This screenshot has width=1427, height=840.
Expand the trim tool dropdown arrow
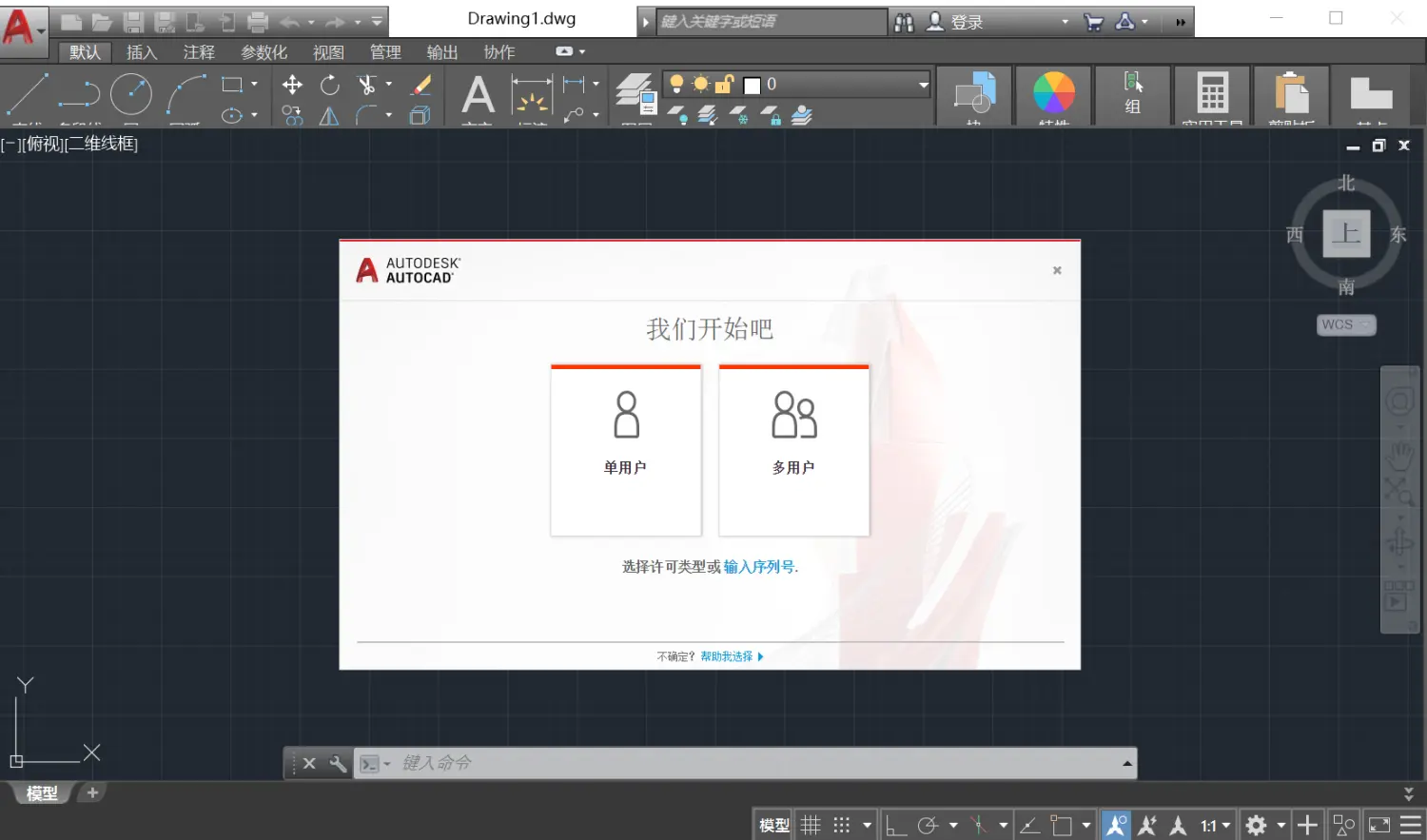[x=388, y=85]
